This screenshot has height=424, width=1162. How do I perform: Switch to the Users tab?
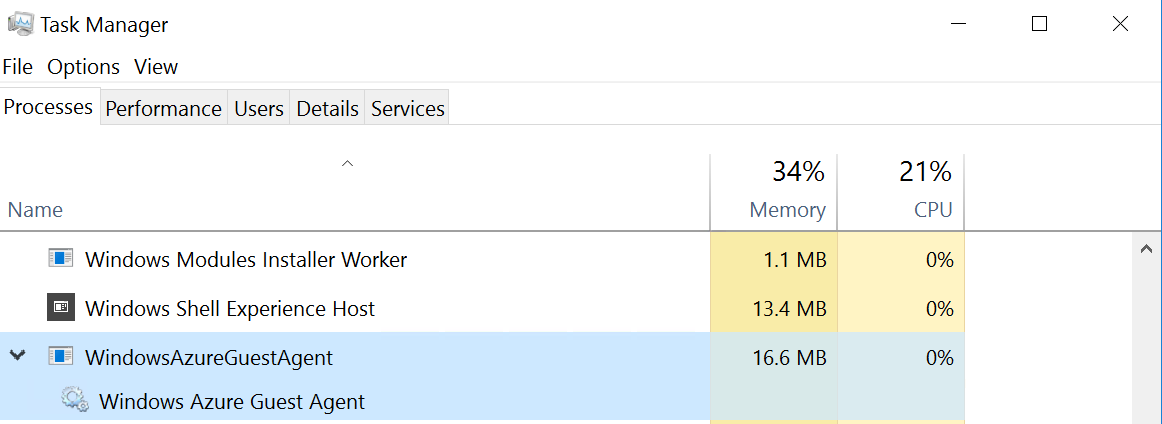pyautogui.click(x=259, y=108)
